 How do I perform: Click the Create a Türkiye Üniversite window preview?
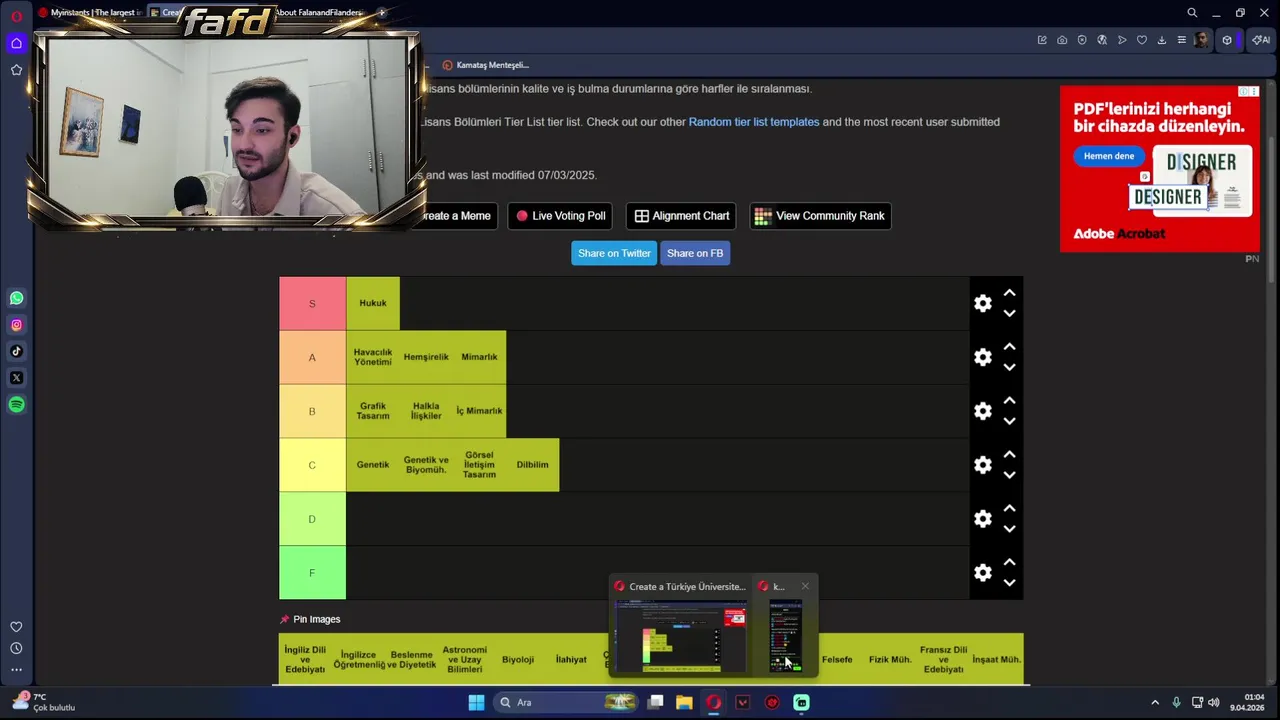click(681, 625)
